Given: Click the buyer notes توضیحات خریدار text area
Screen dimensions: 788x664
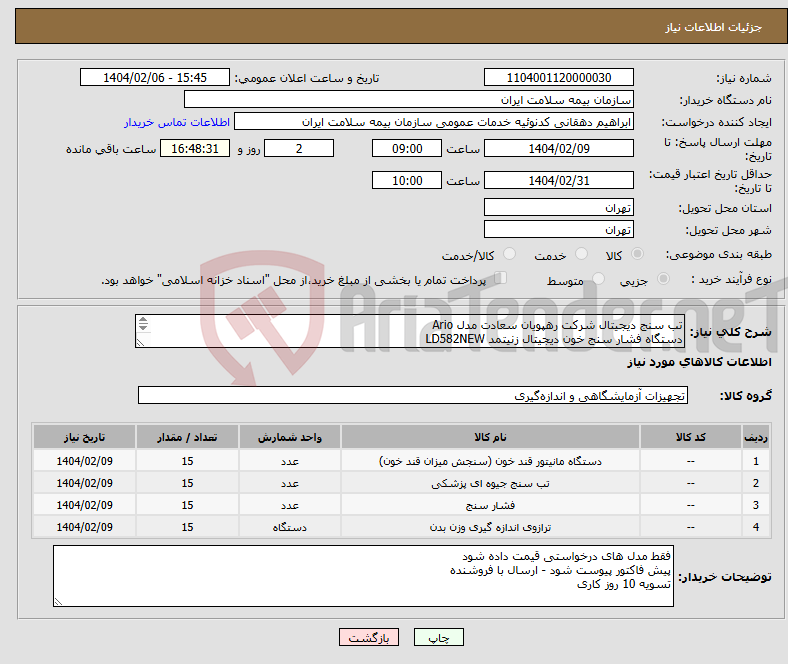Looking at the screenshot, I should (x=363, y=576).
